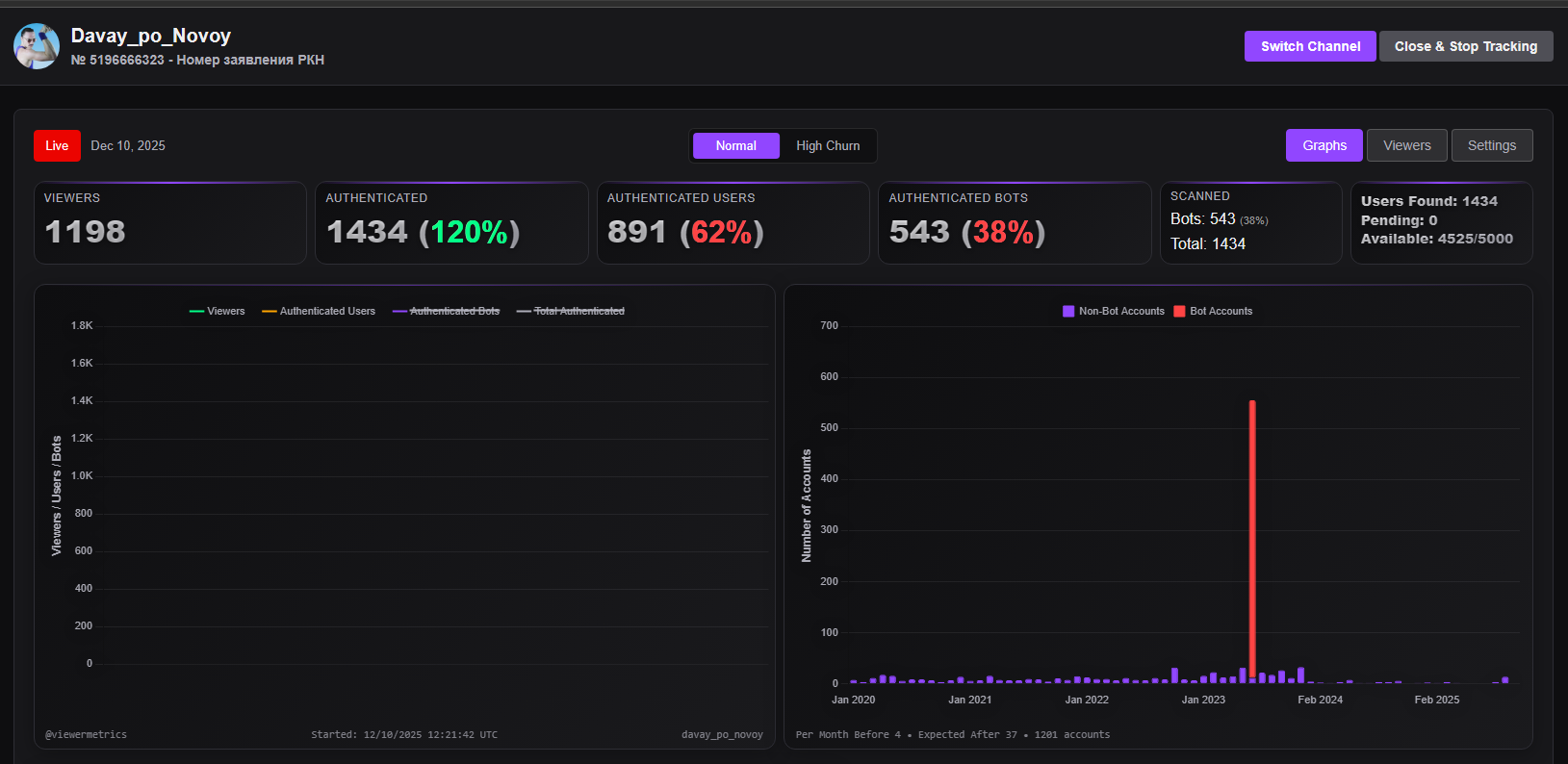The image size is (1568, 764).
Task: Show the Total Authenticated legend series
Action: pyautogui.click(x=571, y=311)
